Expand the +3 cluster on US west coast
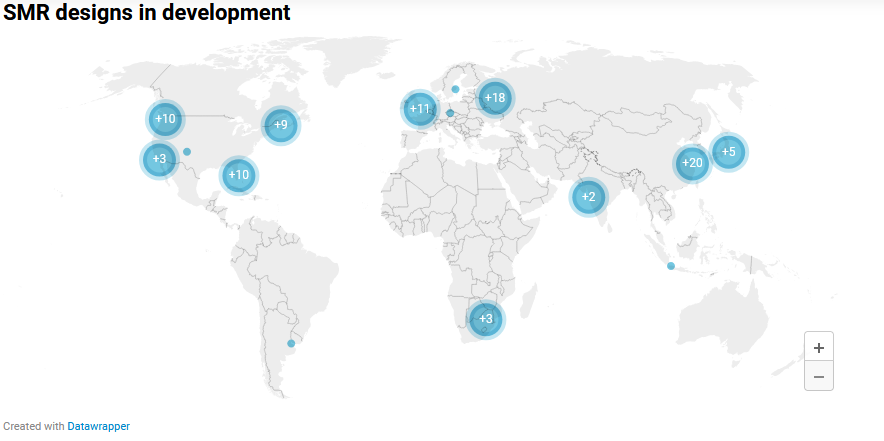The width and height of the screenshot is (884, 441). pos(159,159)
